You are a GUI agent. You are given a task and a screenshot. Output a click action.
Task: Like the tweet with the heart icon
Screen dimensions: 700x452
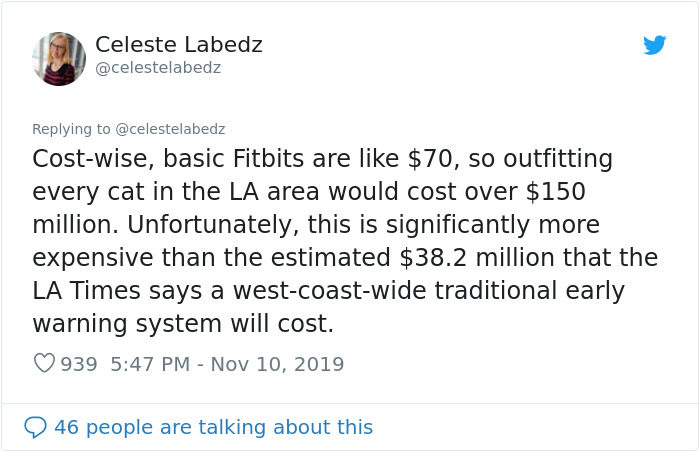pyautogui.click(x=44, y=363)
